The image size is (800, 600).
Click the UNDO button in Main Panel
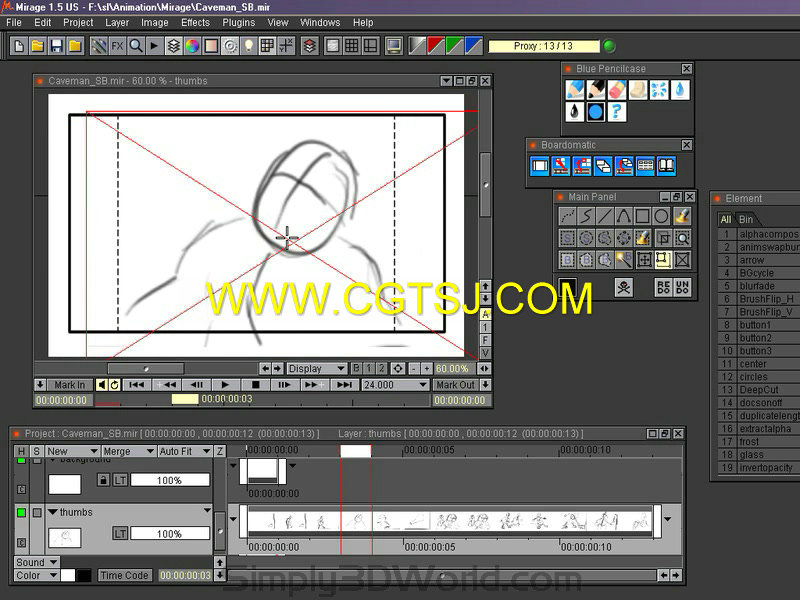pos(683,287)
